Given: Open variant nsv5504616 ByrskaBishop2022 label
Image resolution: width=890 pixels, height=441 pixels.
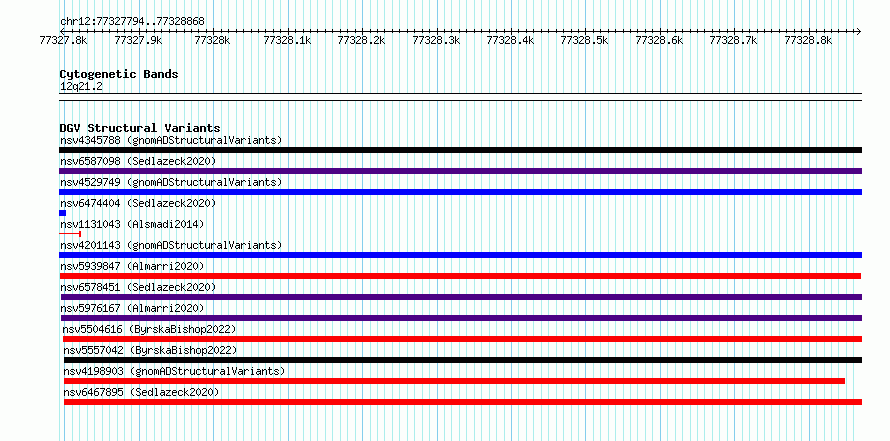Looking at the screenshot, I should [149, 329].
